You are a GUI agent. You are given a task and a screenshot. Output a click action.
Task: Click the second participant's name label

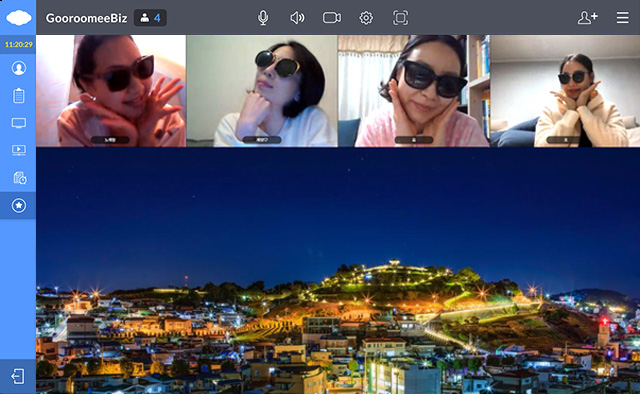pos(262,140)
